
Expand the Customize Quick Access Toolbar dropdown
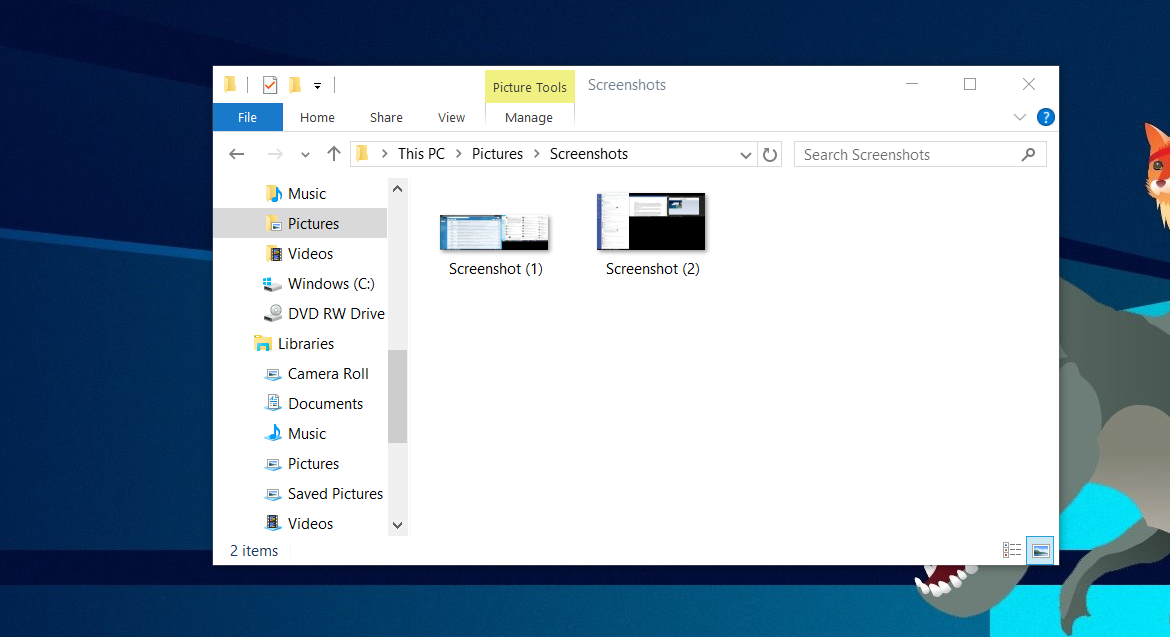click(x=317, y=85)
